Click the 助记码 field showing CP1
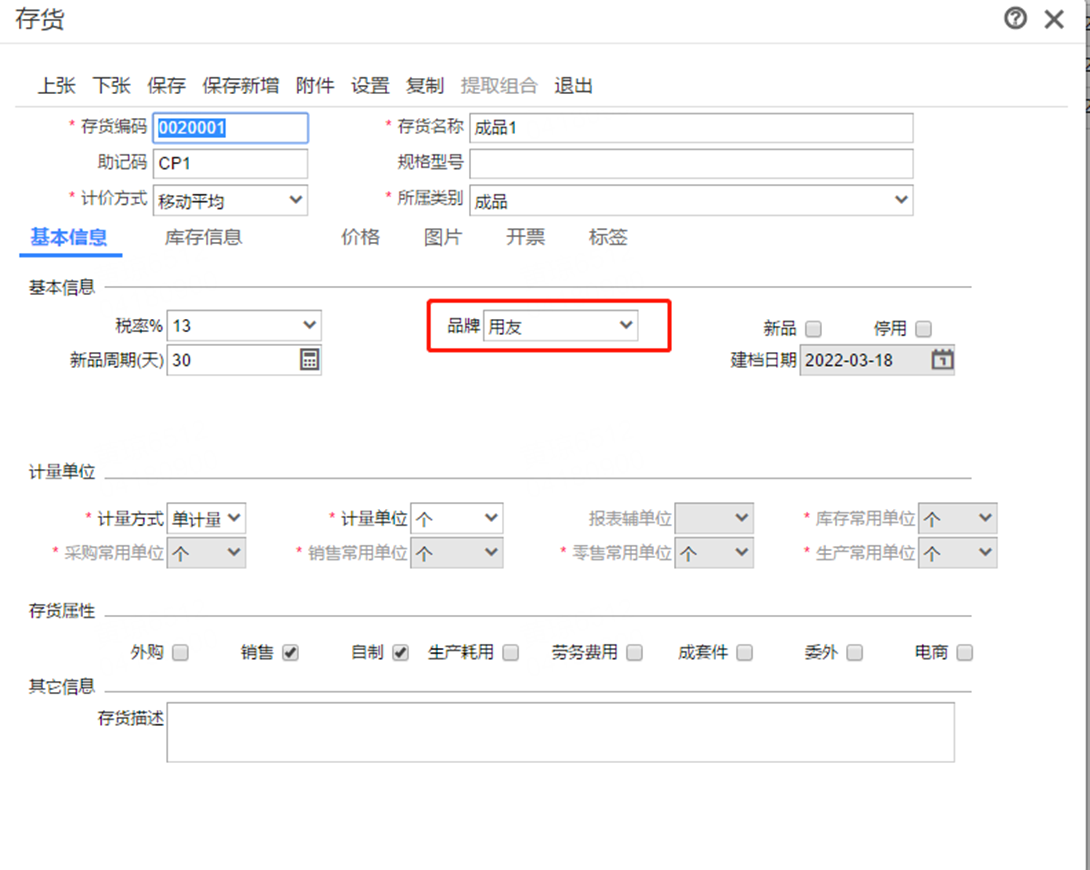 (230, 163)
